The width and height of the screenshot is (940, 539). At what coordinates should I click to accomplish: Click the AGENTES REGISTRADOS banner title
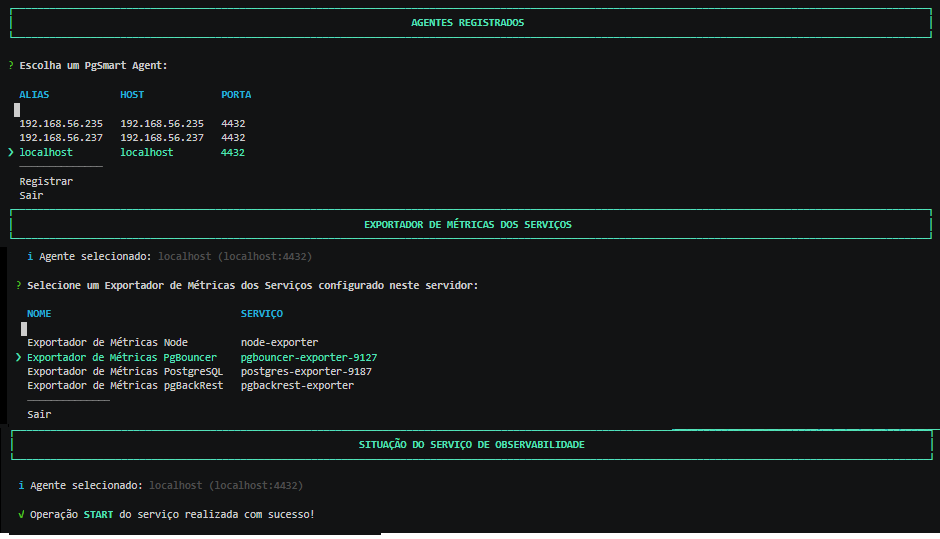pos(468,23)
